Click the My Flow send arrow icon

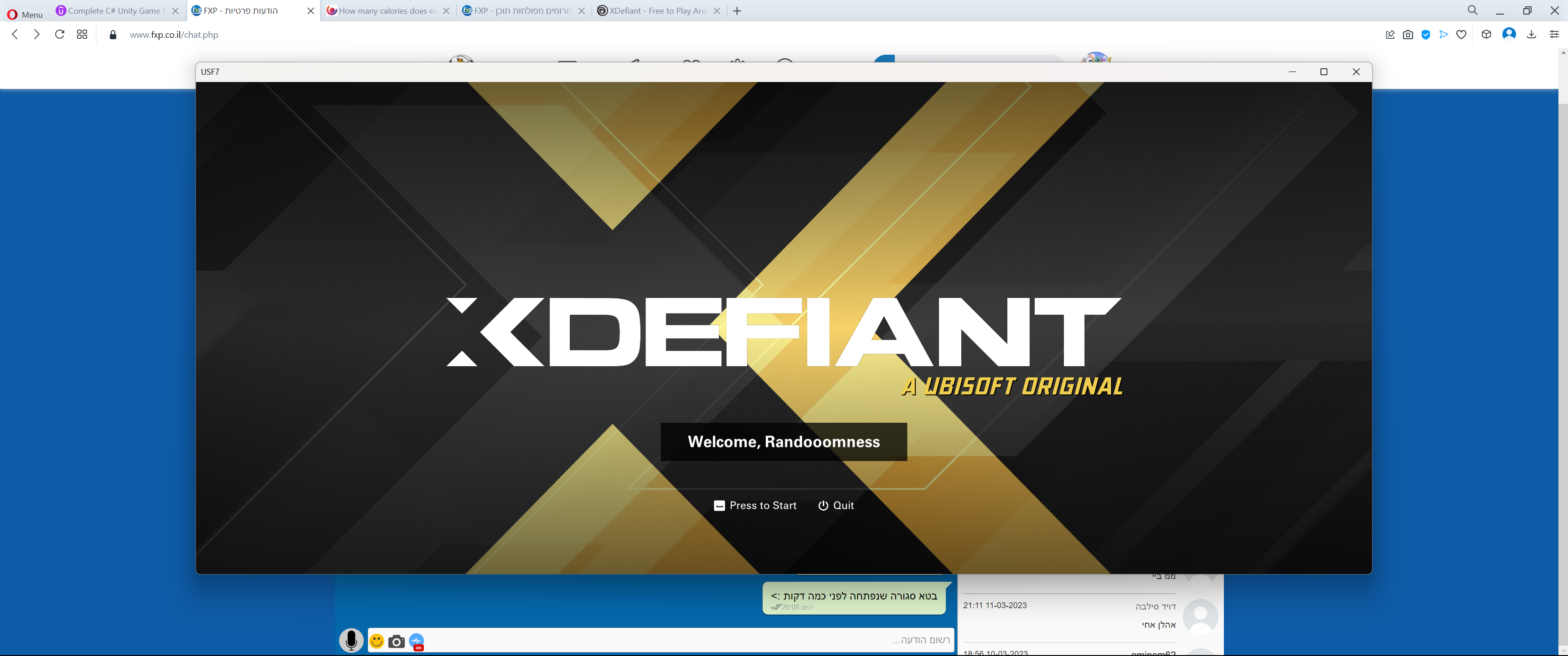[1443, 35]
